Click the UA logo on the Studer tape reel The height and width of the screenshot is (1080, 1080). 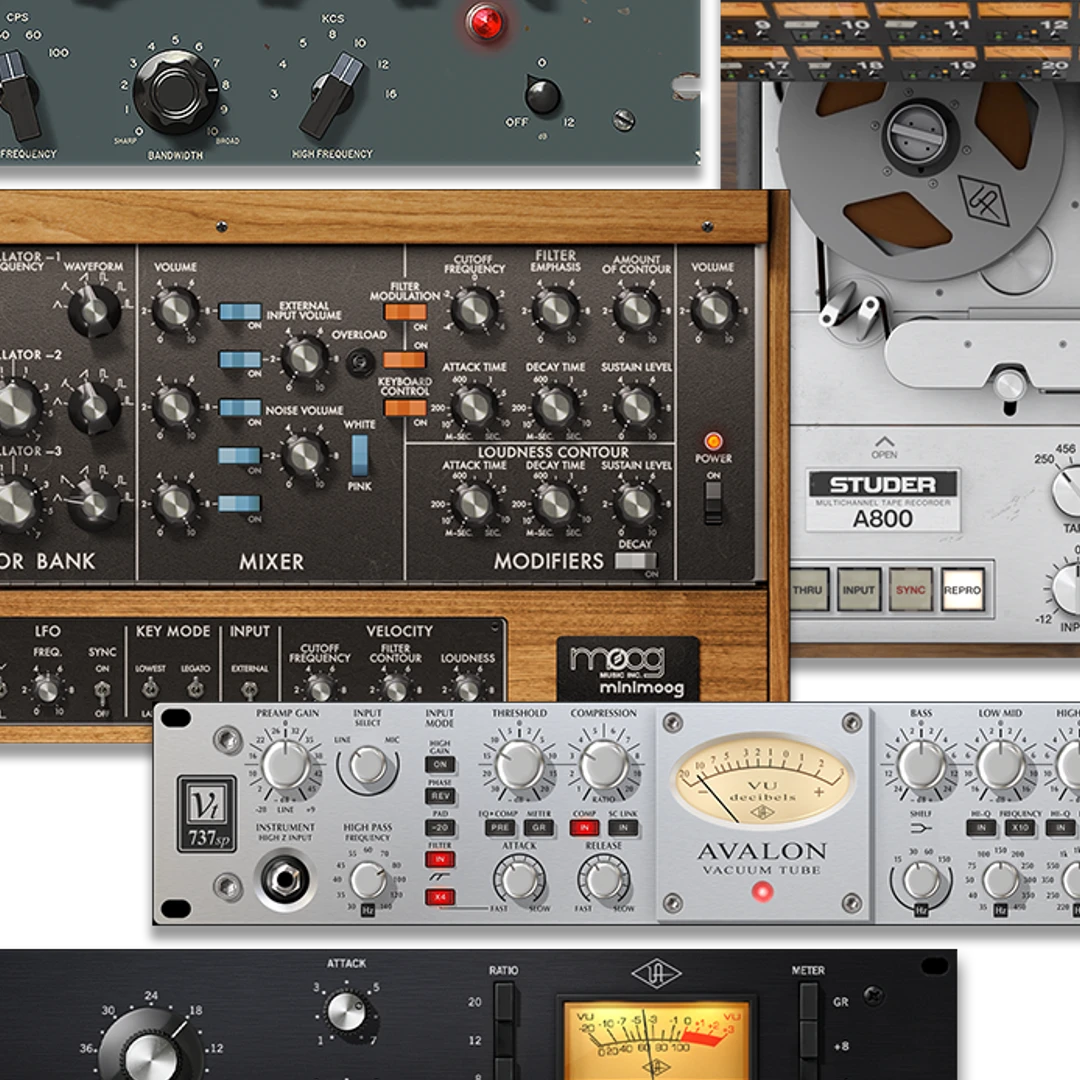(x=983, y=200)
